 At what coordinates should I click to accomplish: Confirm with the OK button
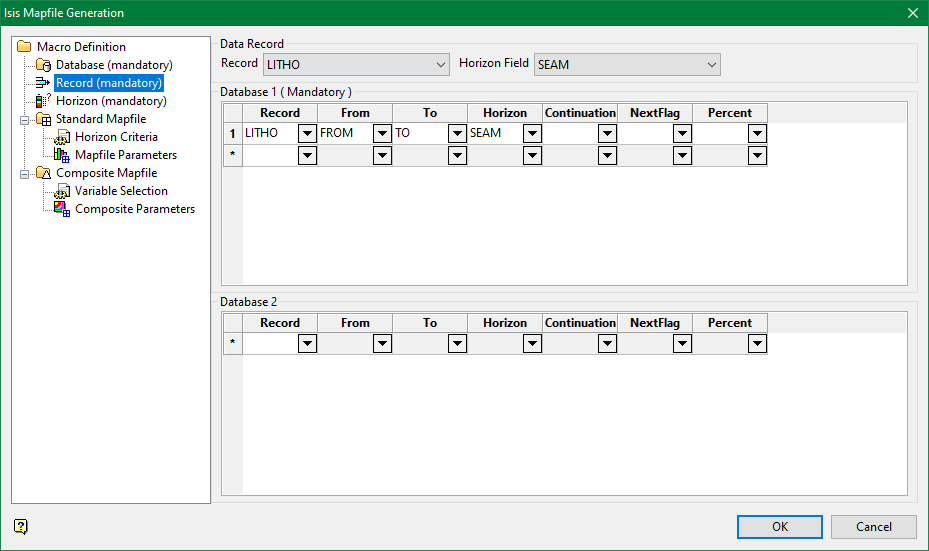point(780,527)
